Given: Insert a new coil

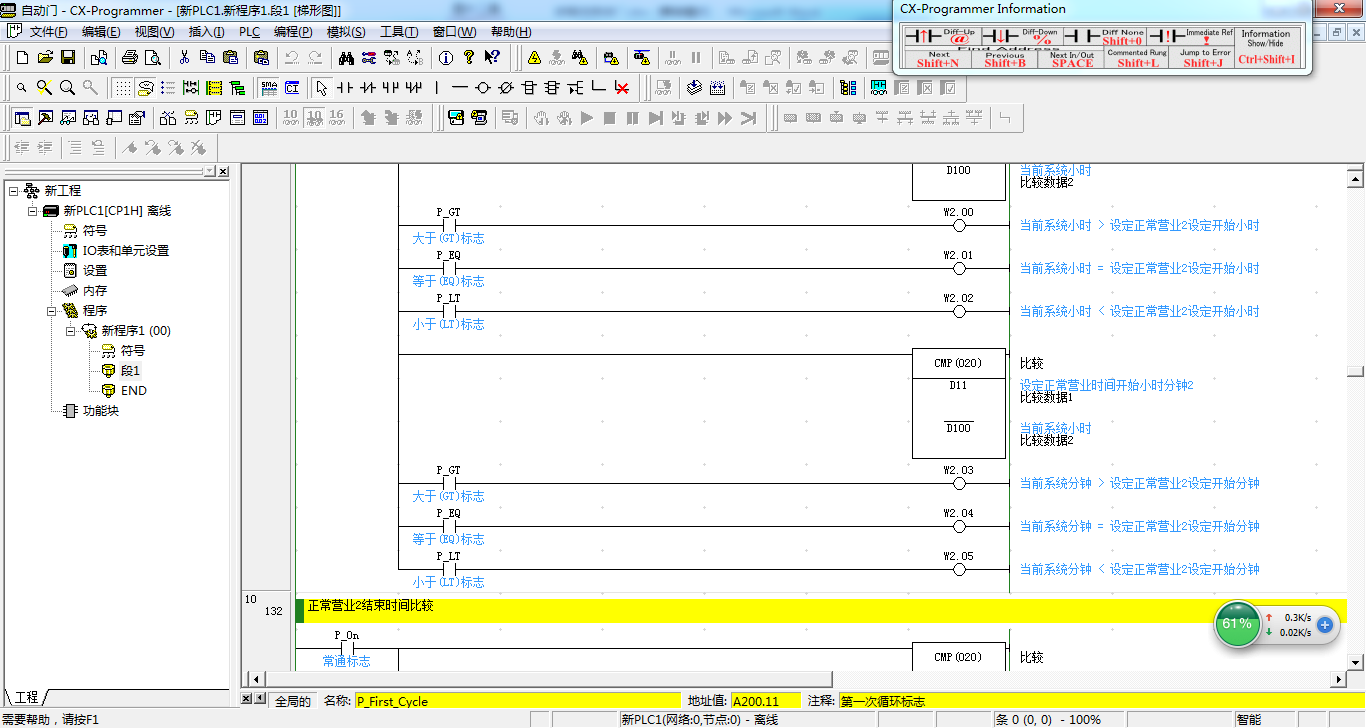Looking at the screenshot, I should 483,87.
